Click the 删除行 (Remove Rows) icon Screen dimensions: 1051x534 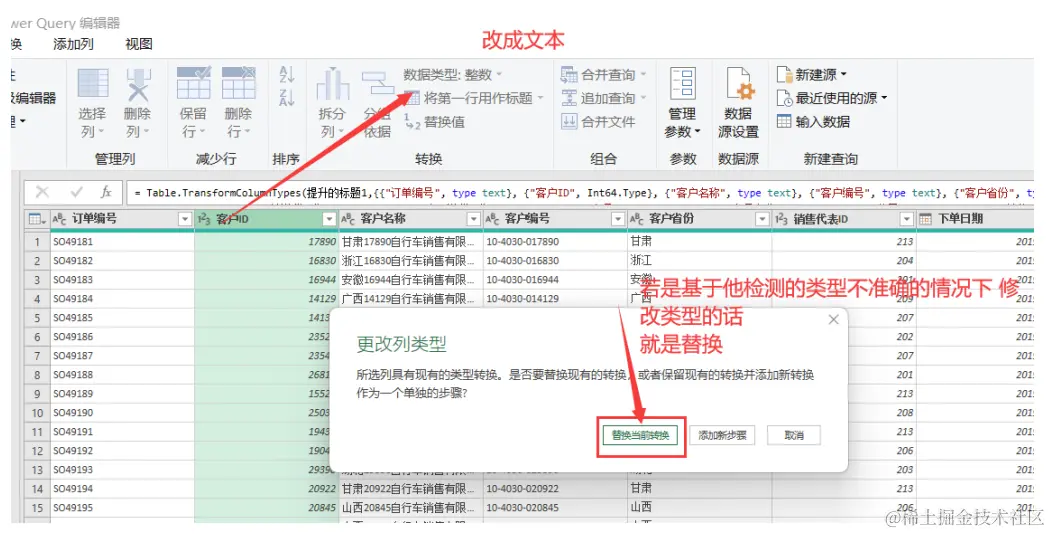238,83
